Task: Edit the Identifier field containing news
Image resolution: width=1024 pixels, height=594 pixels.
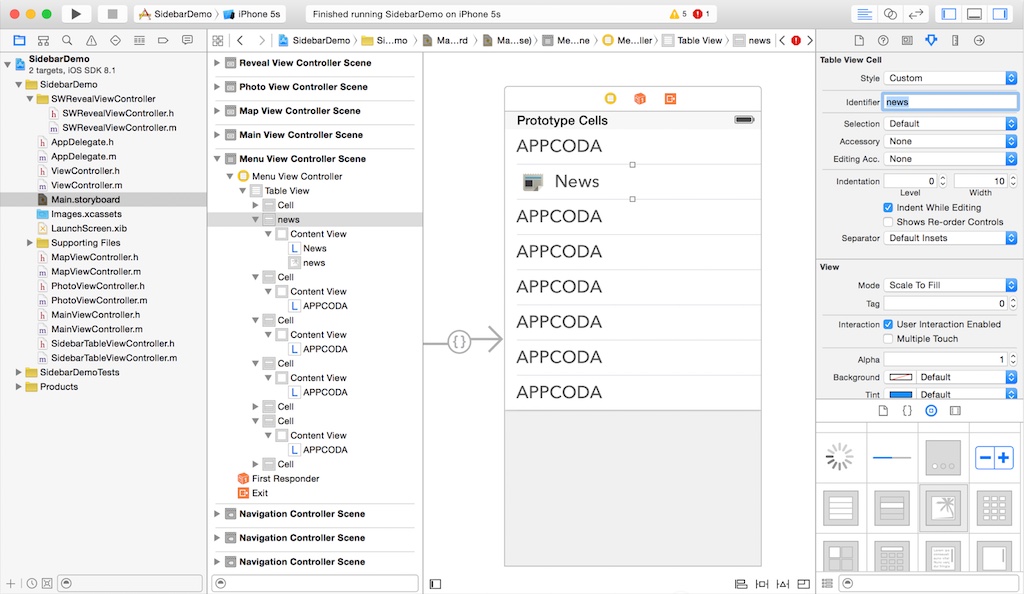Action: tap(950, 101)
